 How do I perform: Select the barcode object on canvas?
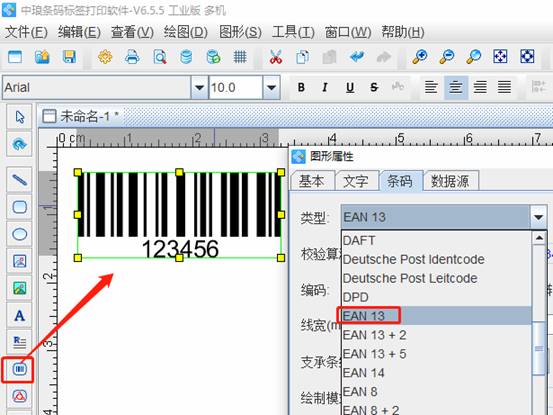pos(179,215)
